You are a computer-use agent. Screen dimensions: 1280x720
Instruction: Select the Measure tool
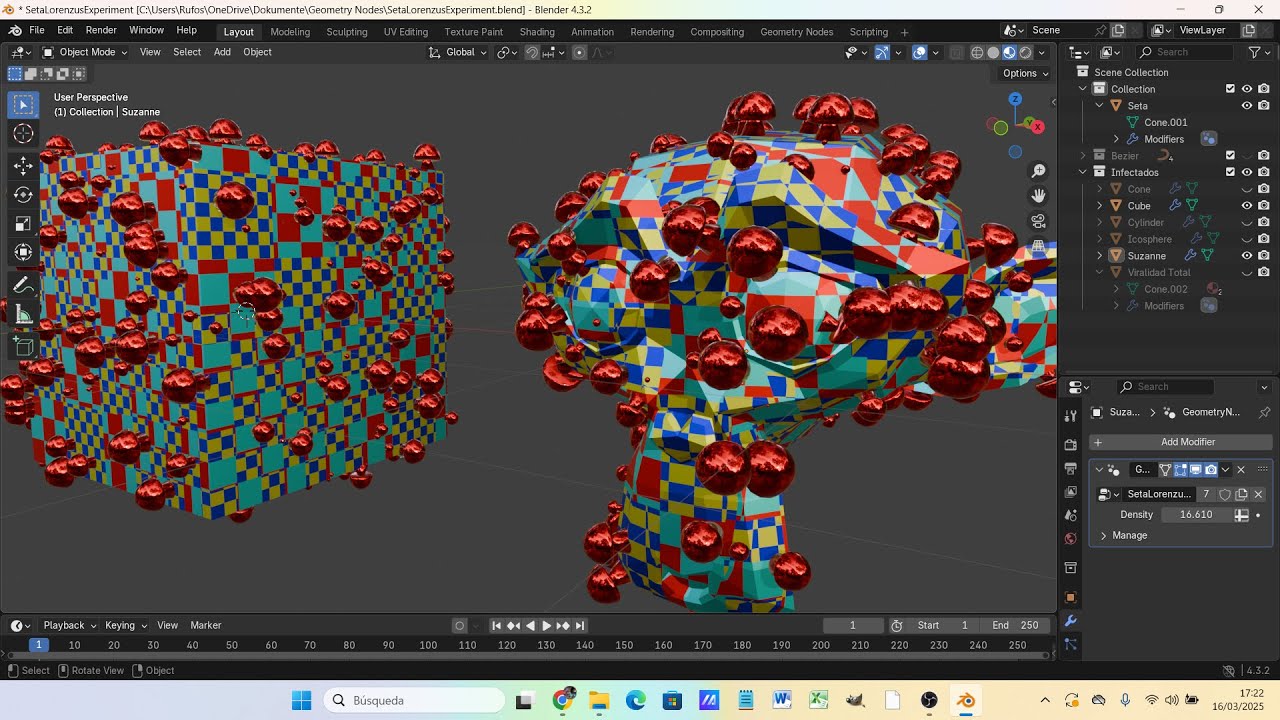(24, 315)
